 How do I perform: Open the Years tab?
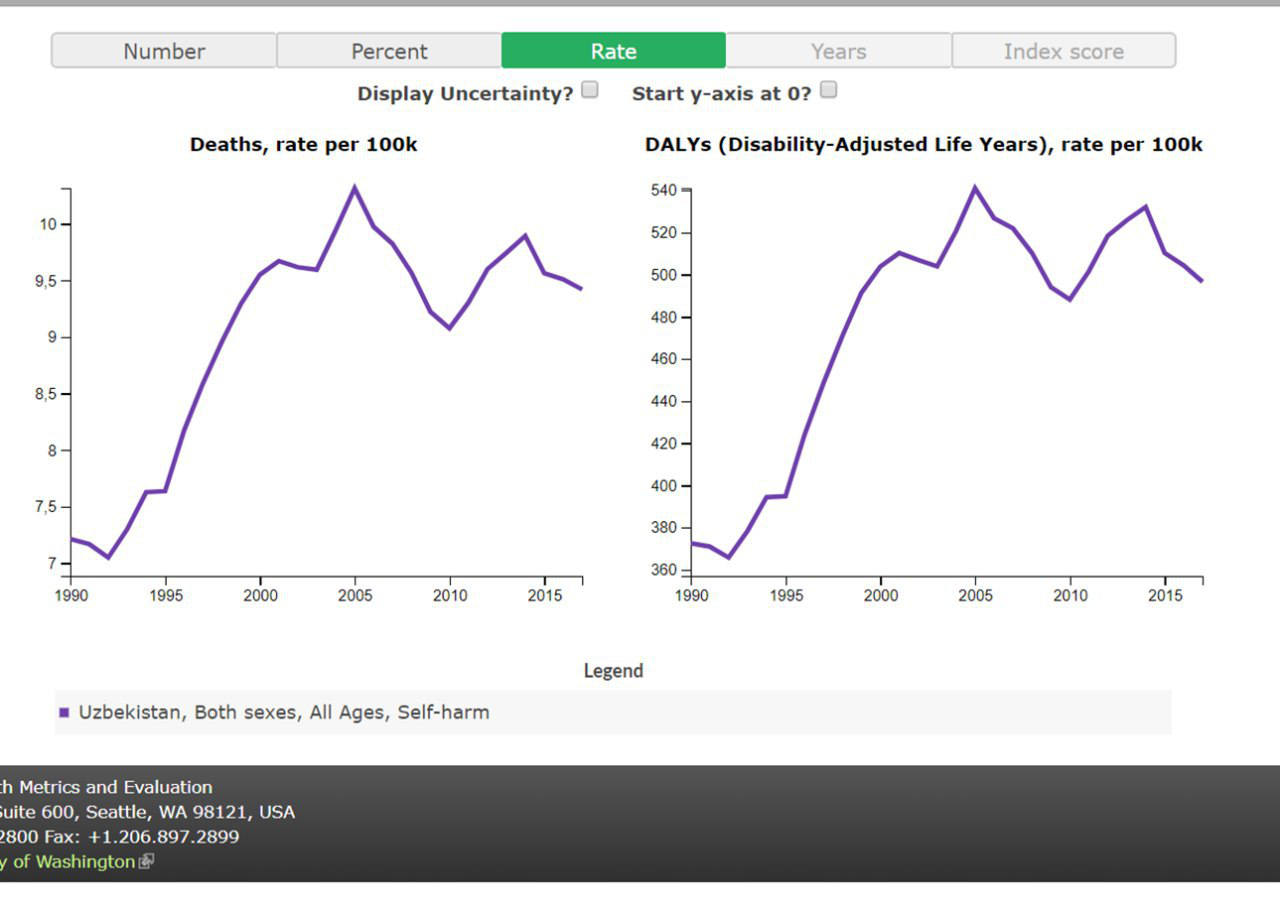(838, 51)
